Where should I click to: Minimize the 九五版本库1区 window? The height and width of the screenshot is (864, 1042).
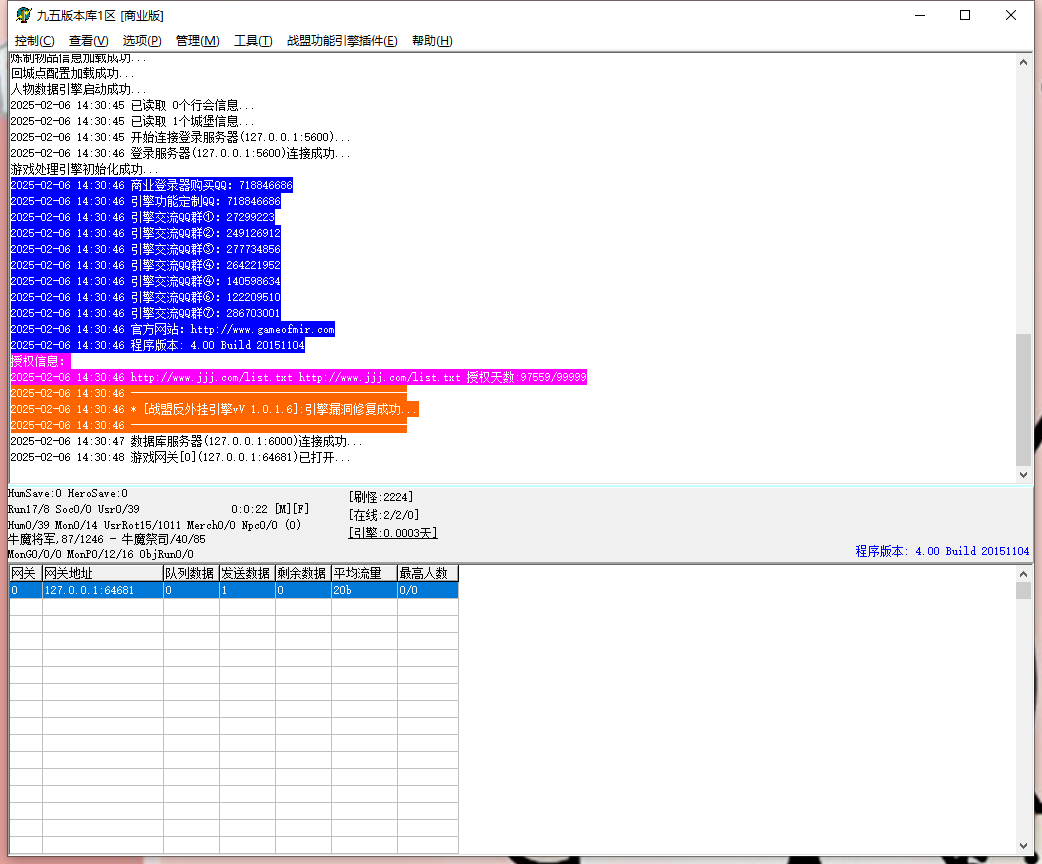click(920, 15)
